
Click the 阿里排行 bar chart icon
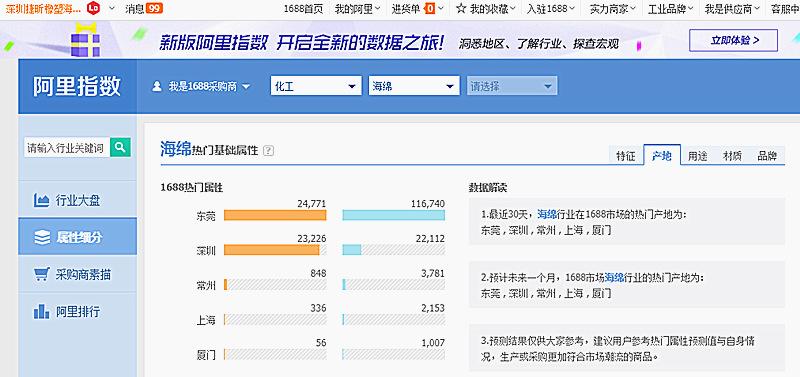click(41, 311)
